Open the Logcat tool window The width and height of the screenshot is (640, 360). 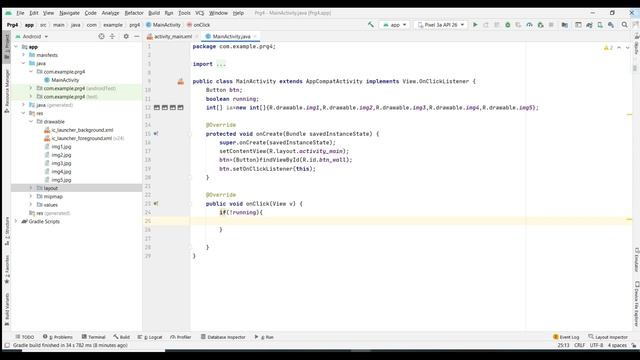coord(150,337)
